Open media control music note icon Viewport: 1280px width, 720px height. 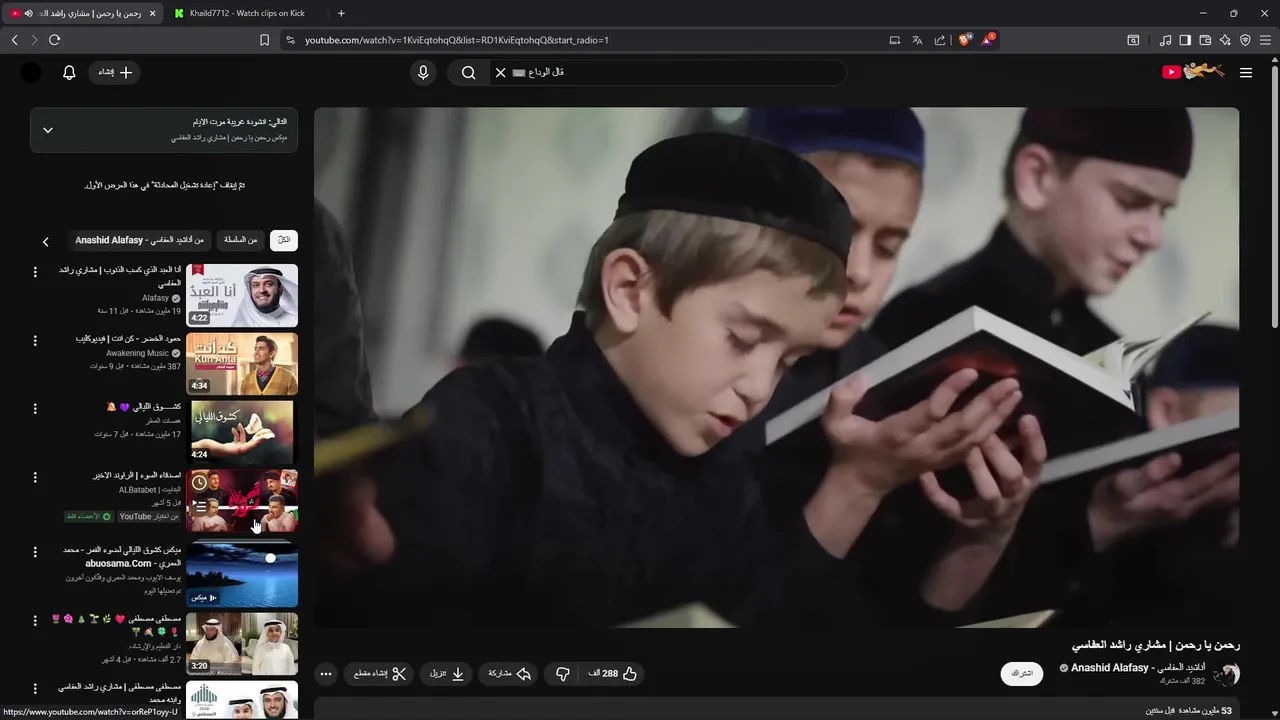(x=1165, y=40)
